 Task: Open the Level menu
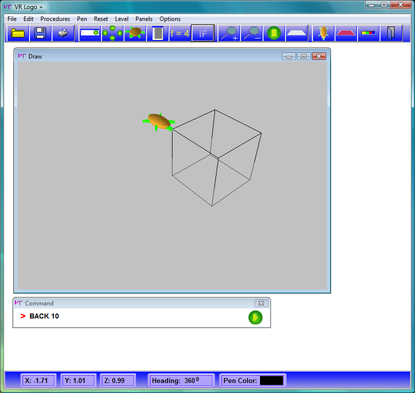[122, 19]
